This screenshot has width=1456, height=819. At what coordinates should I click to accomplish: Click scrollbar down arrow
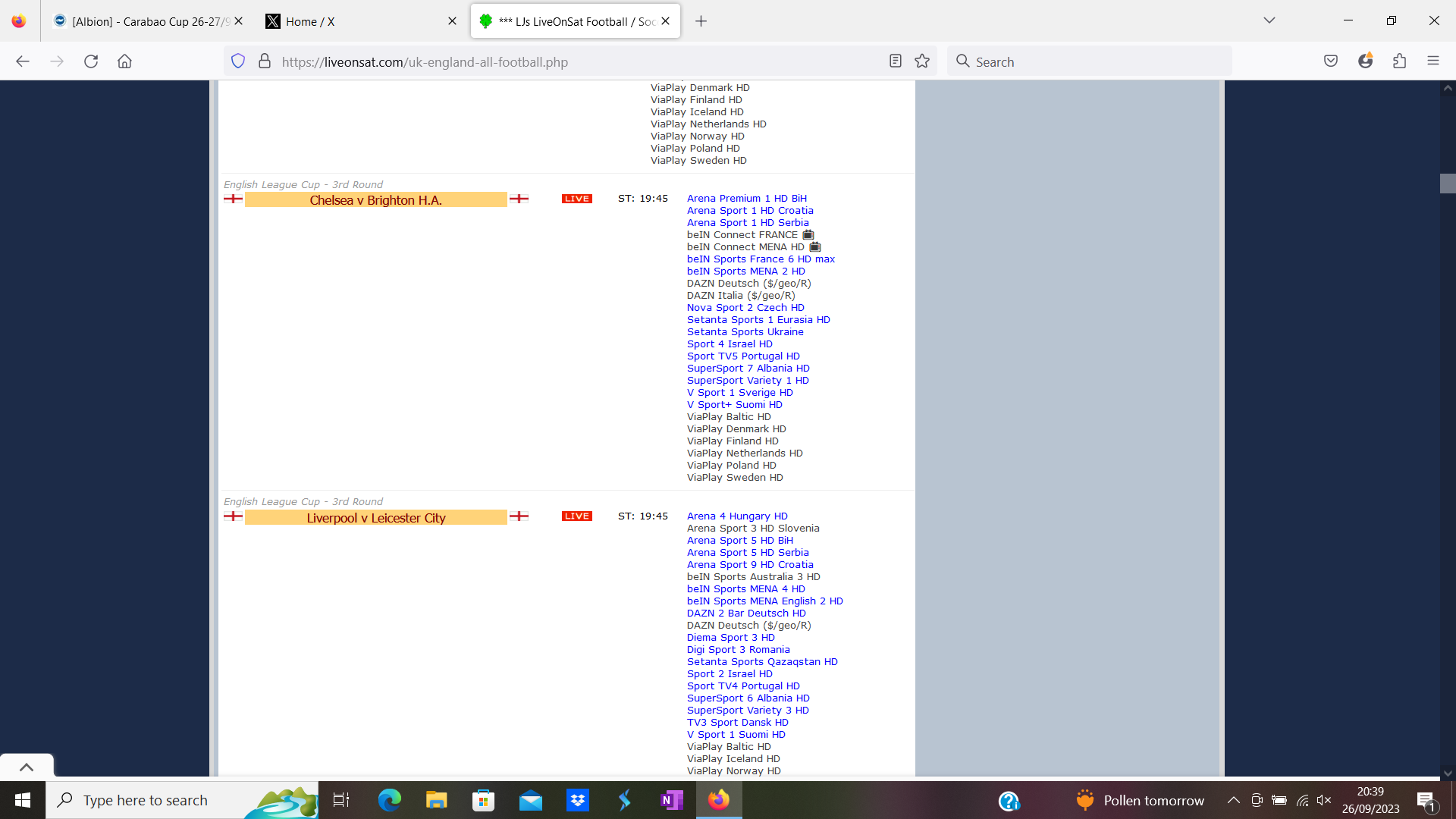pos(1448,773)
